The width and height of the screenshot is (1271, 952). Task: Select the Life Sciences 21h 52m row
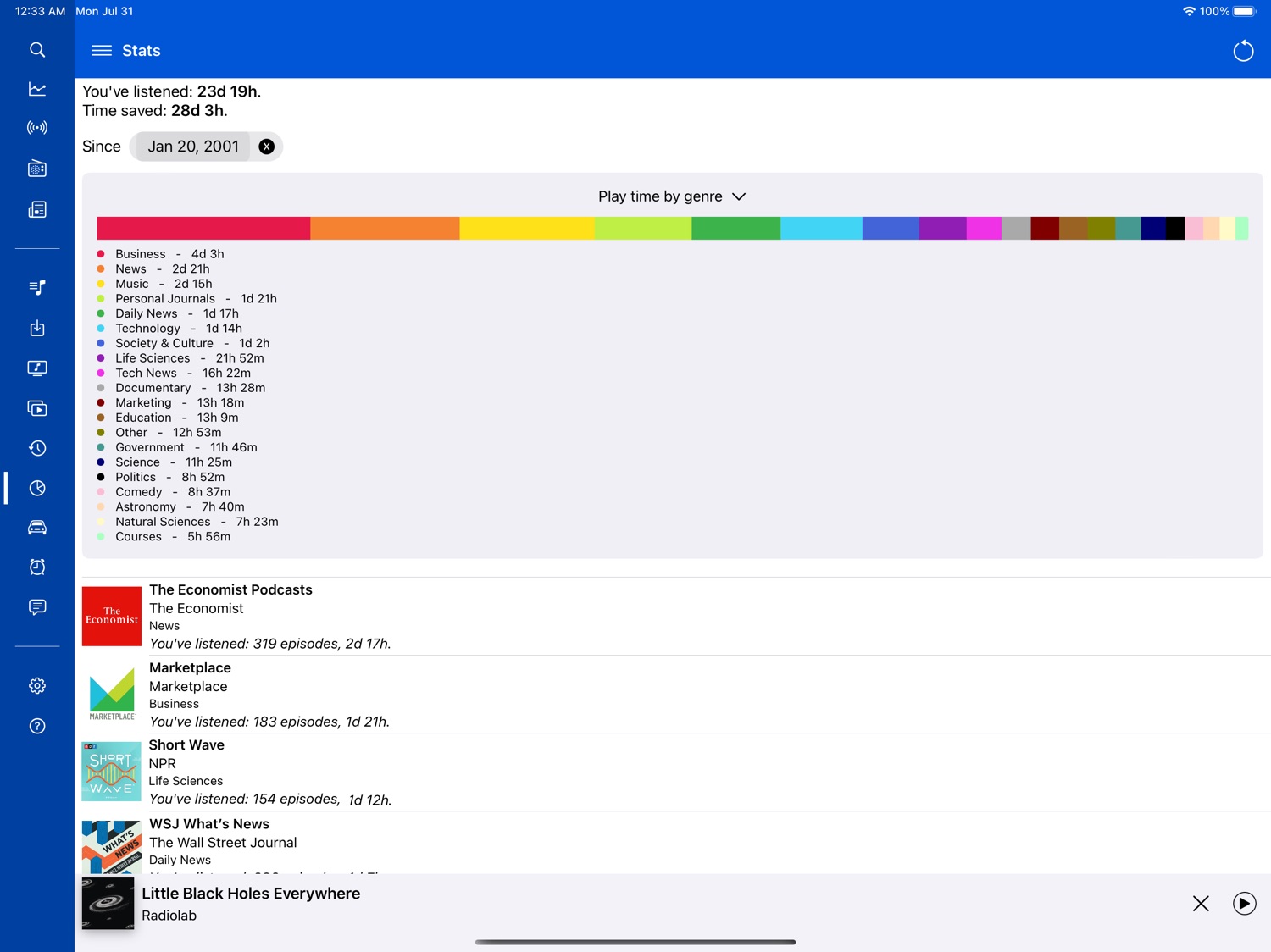(180, 358)
